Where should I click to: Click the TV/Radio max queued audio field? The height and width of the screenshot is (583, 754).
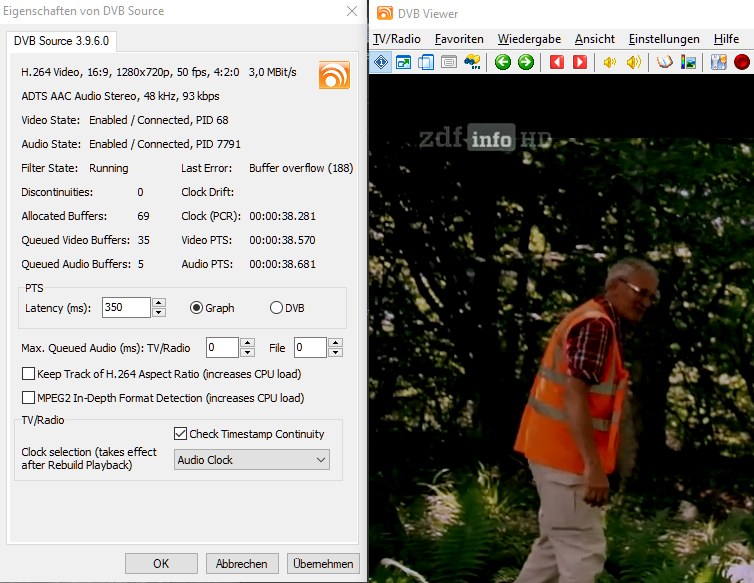(222, 347)
